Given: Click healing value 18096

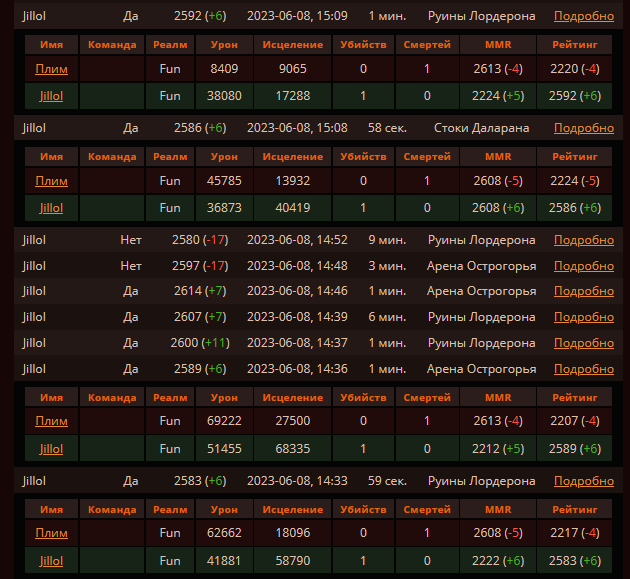Looking at the screenshot, I should tap(292, 533).
